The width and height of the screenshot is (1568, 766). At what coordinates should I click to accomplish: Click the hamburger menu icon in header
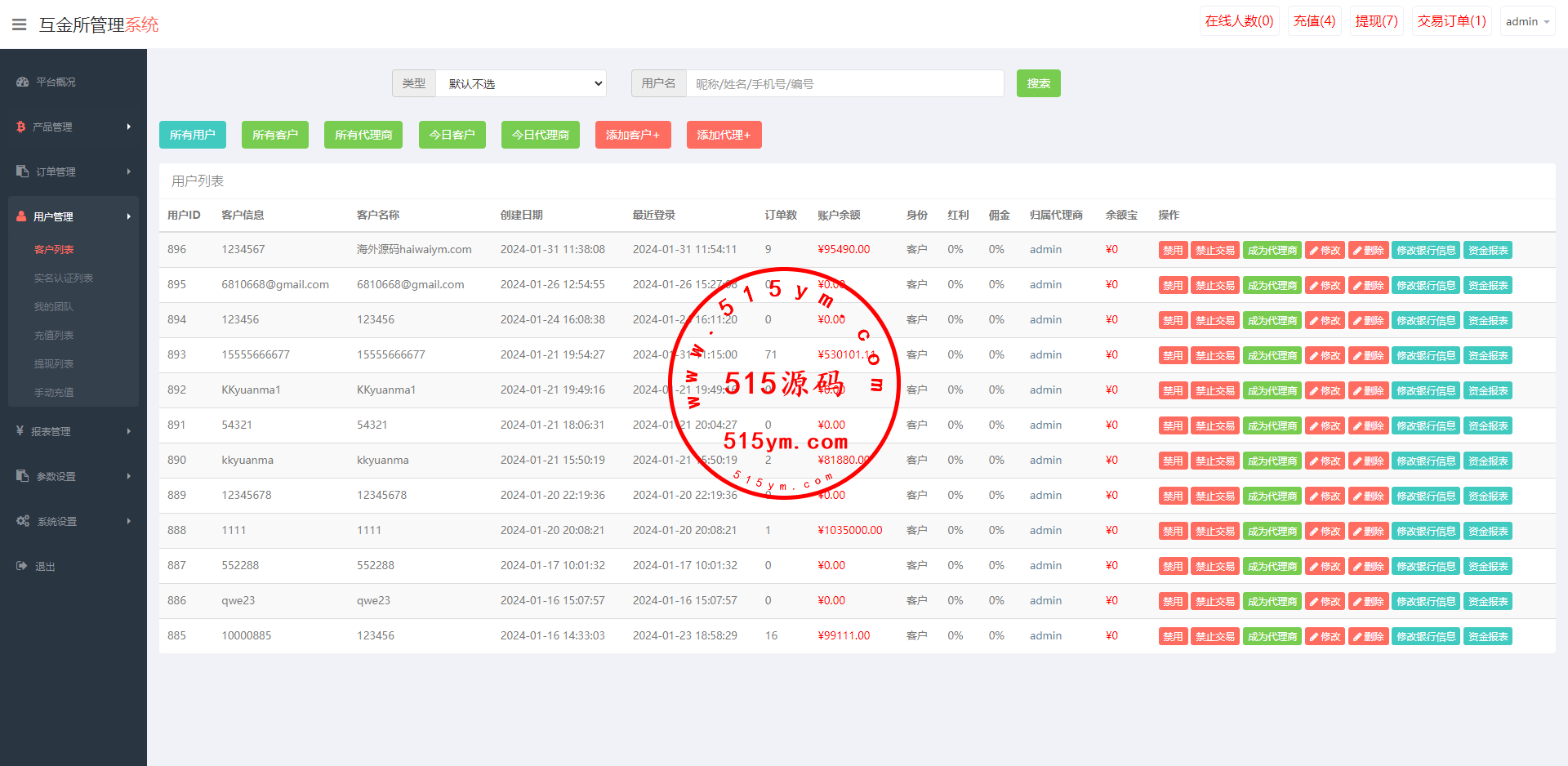(x=20, y=24)
